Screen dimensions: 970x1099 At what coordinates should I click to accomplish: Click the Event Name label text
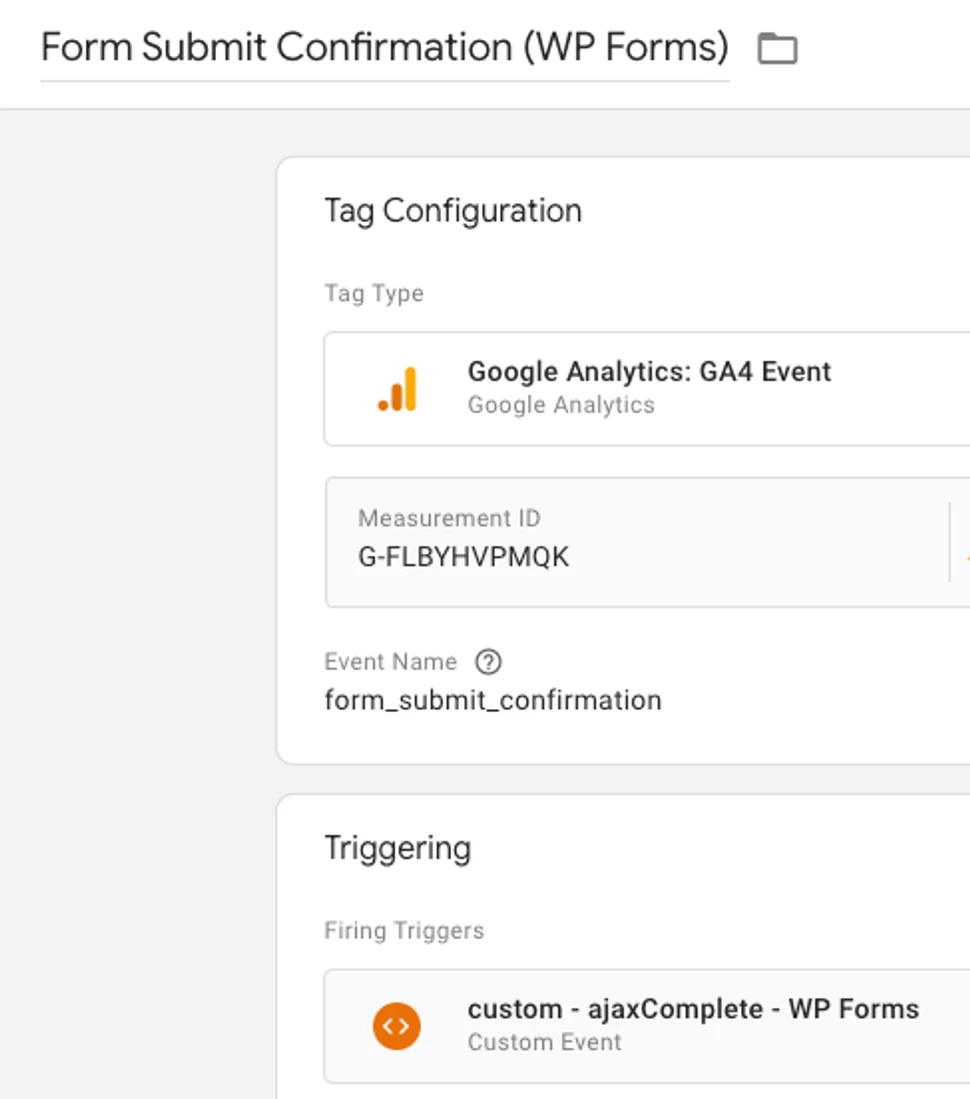tap(390, 662)
